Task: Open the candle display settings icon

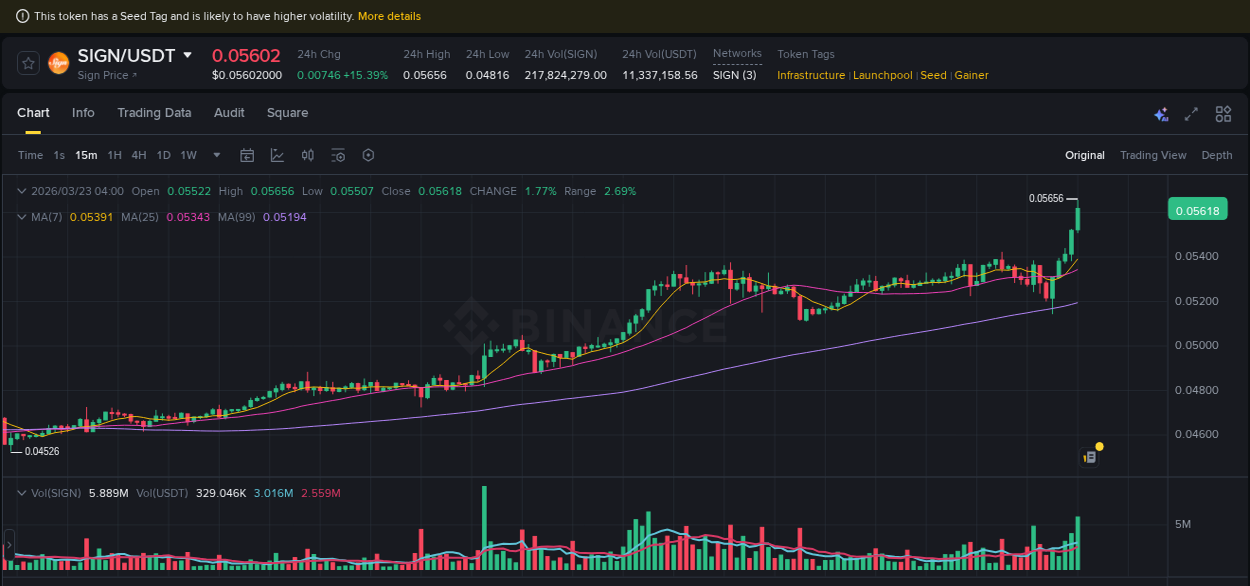Action: [x=307, y=155]
